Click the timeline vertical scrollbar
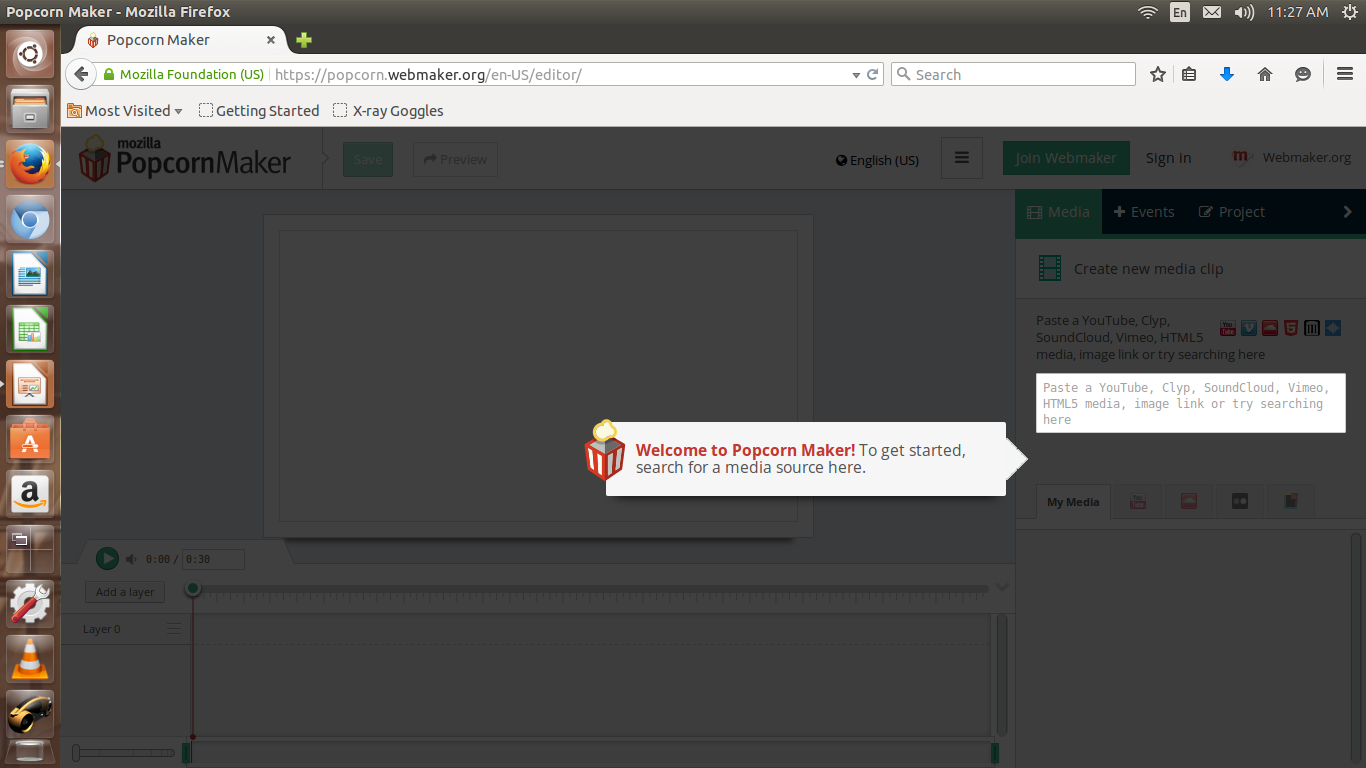Image resolution: width=1366 pixels, height=768 pixels. (x=1001, y=675)
